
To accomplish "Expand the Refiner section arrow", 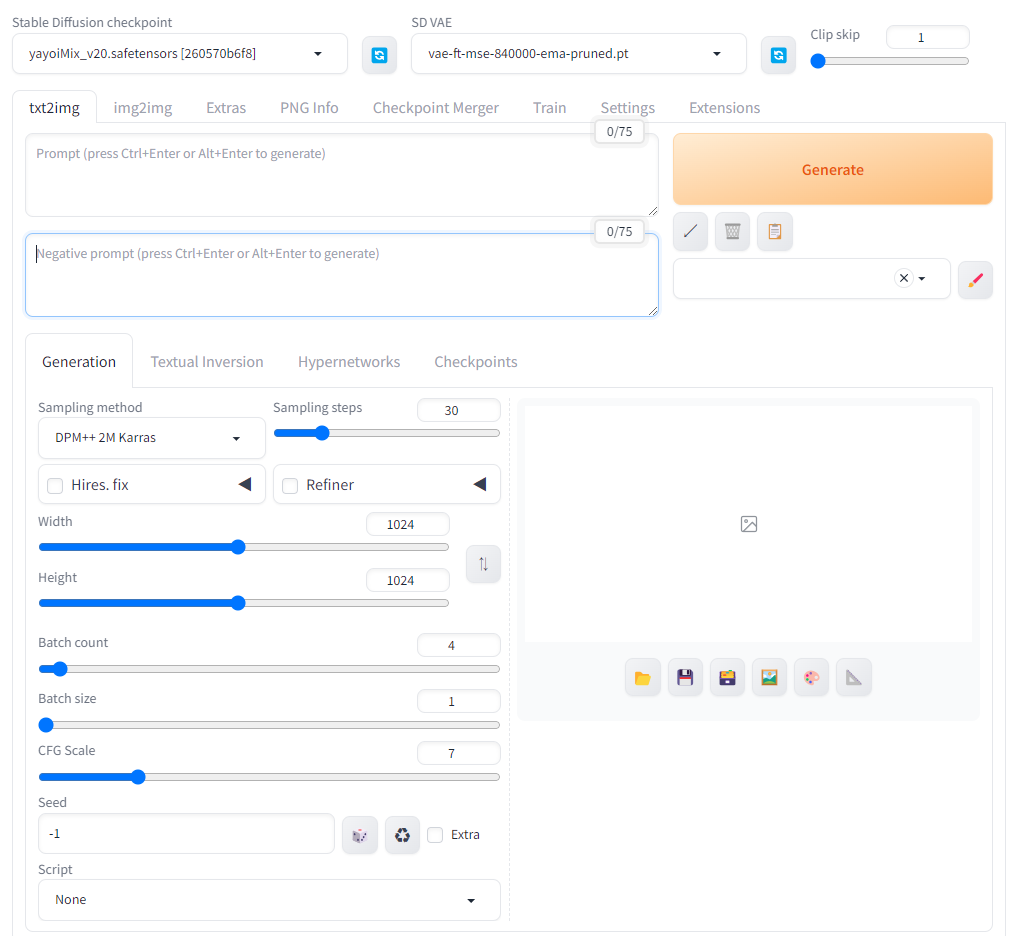I will (480, 484).
